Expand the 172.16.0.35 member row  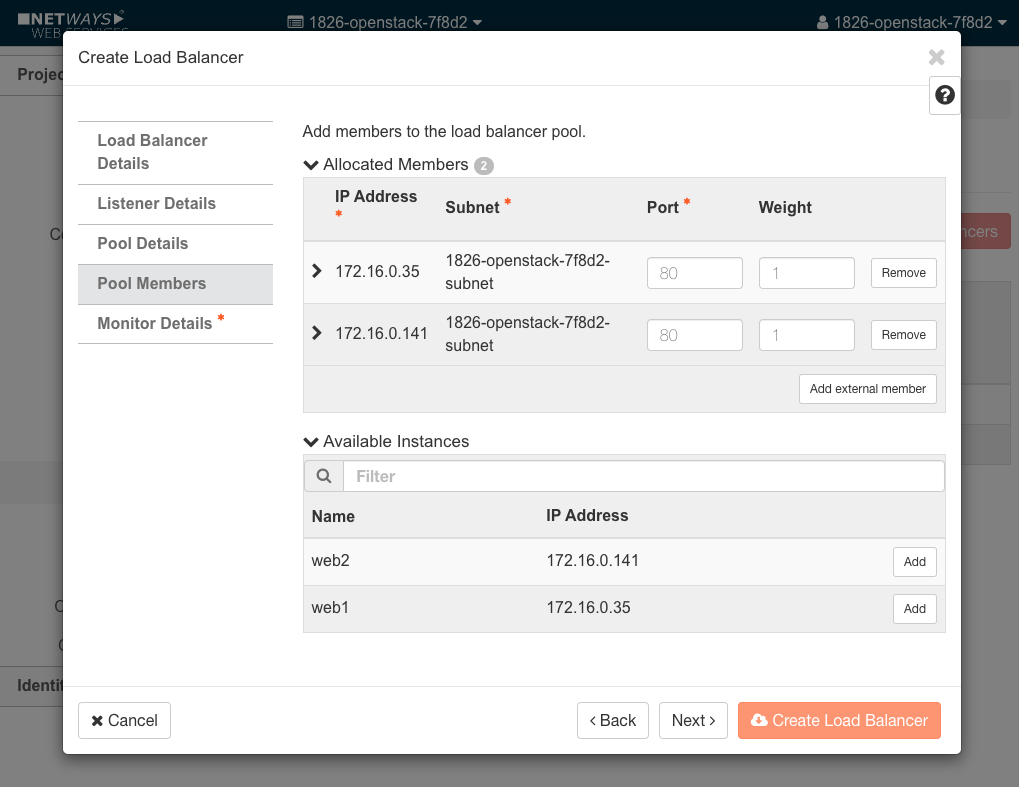point(317,272)
